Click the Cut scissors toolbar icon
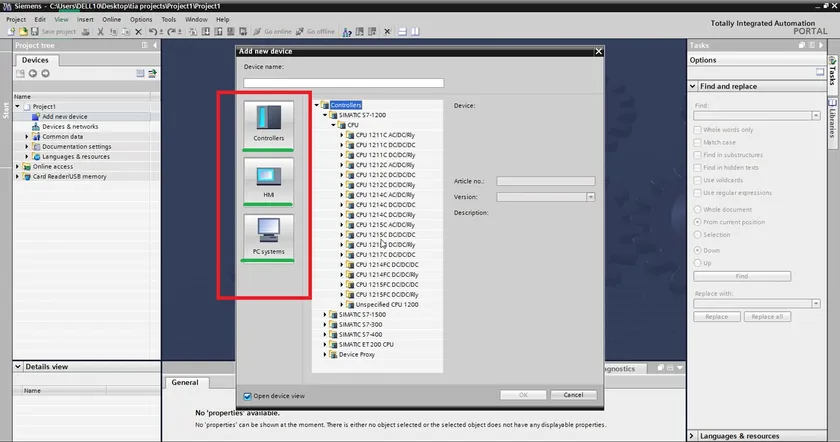840x442 pixels. pos(100,32)
